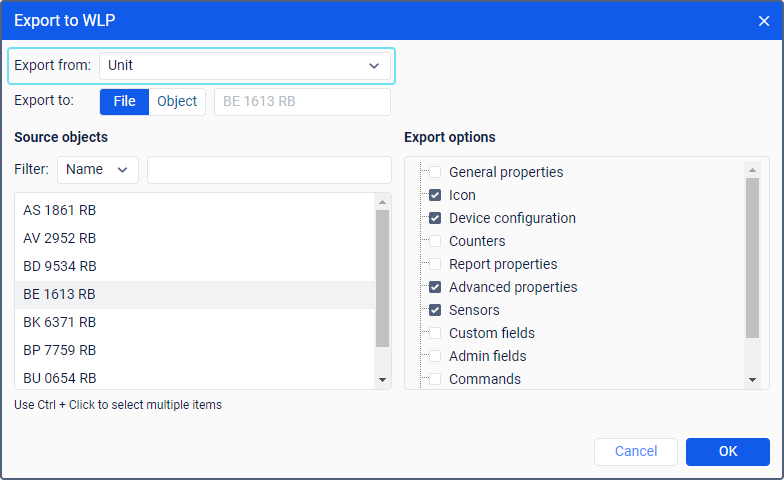Select File as export destination

point(124,102)
